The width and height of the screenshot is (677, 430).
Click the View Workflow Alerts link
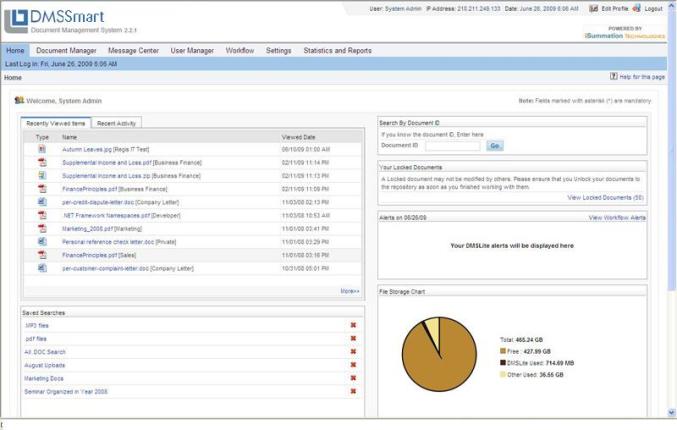616,217
